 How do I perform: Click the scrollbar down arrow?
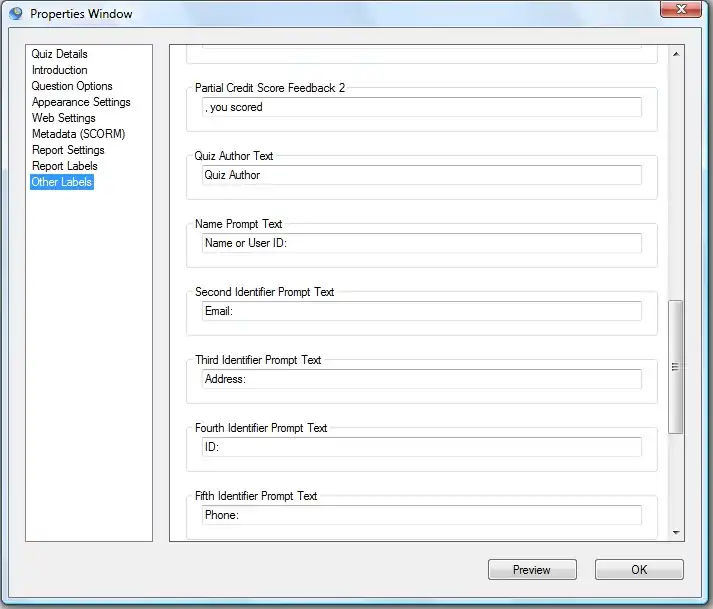[675, 532]
